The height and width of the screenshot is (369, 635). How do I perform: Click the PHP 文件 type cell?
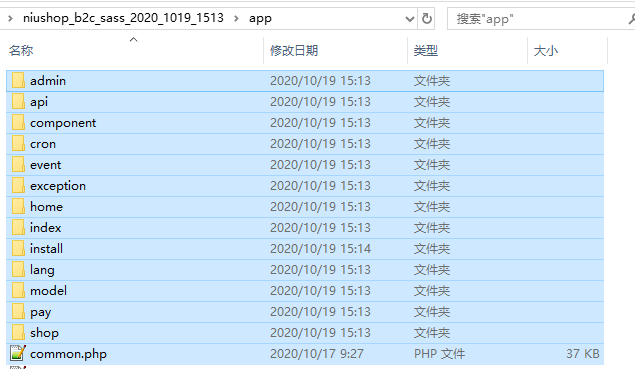(x=439, y=354)
